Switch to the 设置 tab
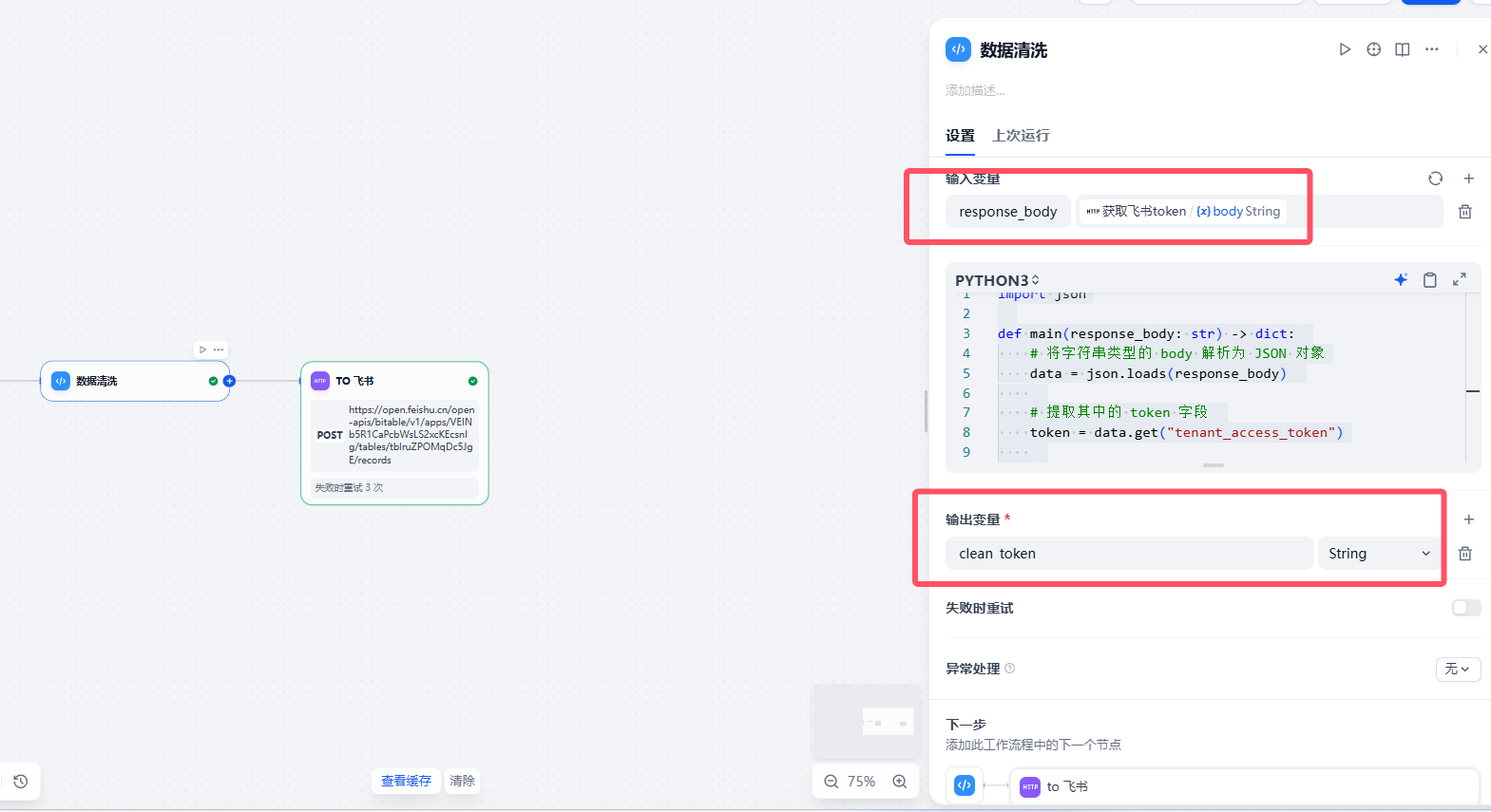This screenshot has width=1491, height=812. [x=960, y=136]
